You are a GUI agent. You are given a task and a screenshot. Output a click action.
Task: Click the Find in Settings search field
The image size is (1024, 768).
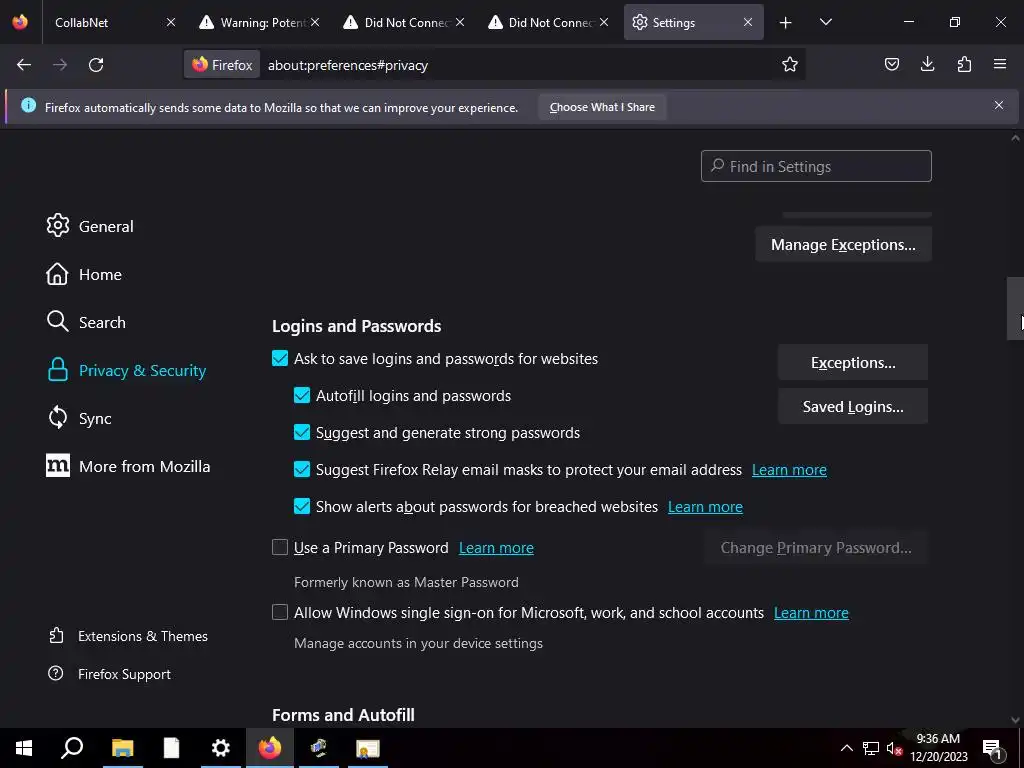point(816,167)
